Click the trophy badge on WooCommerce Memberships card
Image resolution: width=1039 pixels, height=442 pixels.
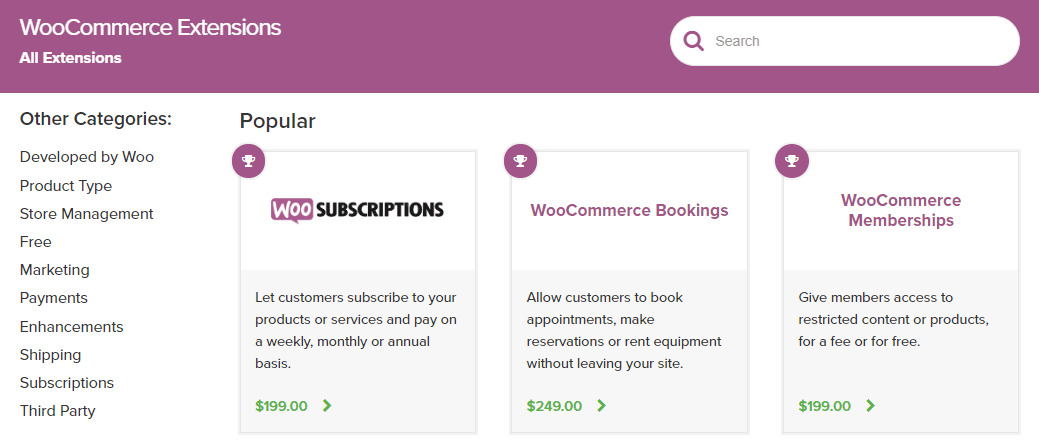click(792, 160)
